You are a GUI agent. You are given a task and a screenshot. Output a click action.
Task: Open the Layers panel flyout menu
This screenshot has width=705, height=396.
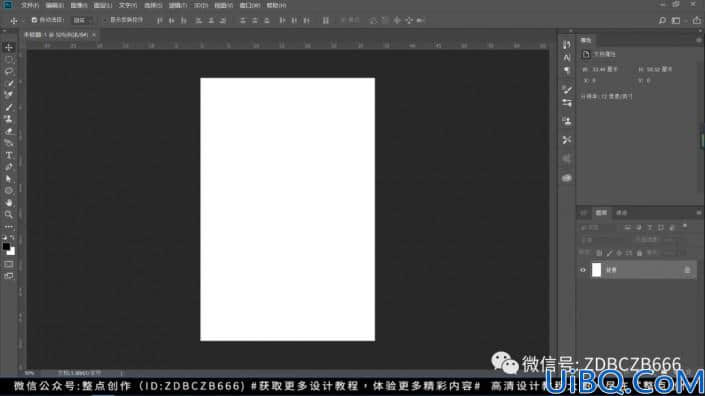tap(698, 213)
